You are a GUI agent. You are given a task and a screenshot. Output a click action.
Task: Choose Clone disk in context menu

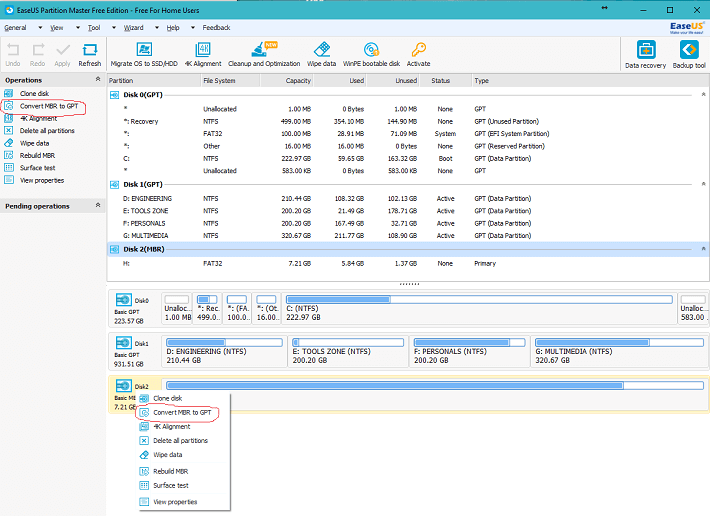click(168, 398)
